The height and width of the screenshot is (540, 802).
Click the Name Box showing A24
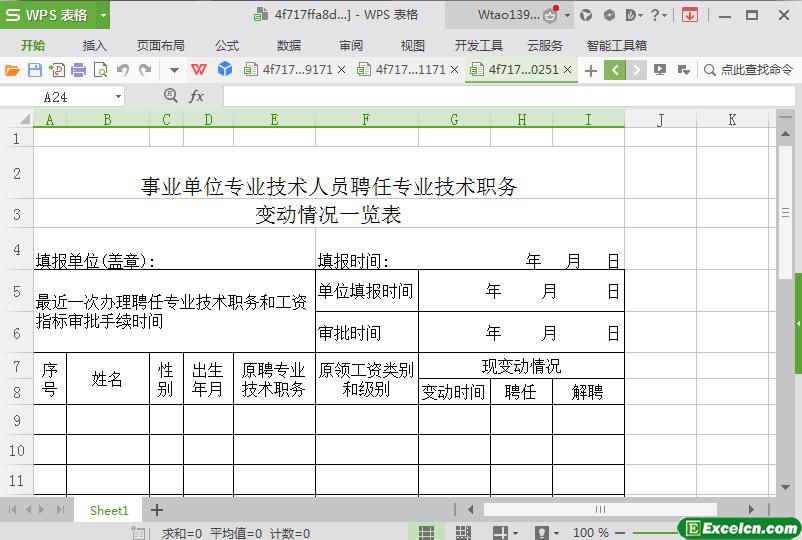click(56, 97)
